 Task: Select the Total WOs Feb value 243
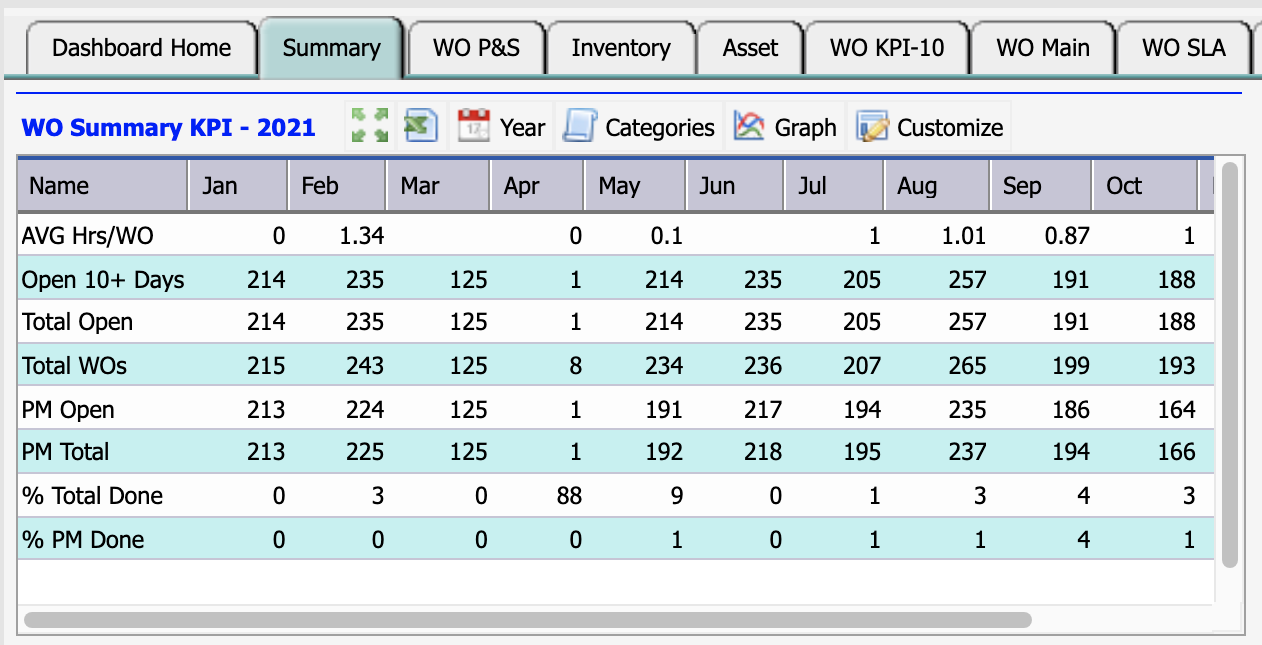[x=364, y=366]
